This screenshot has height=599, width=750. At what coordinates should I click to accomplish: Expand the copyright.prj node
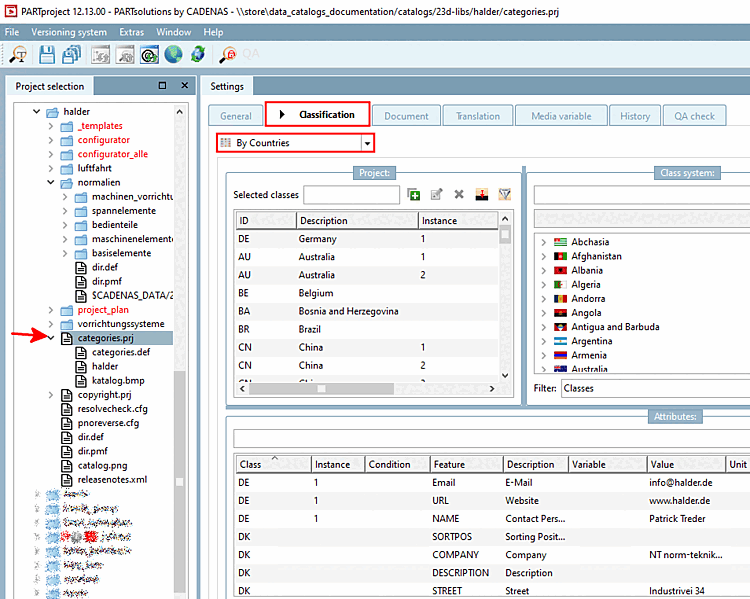coord(51,395)
